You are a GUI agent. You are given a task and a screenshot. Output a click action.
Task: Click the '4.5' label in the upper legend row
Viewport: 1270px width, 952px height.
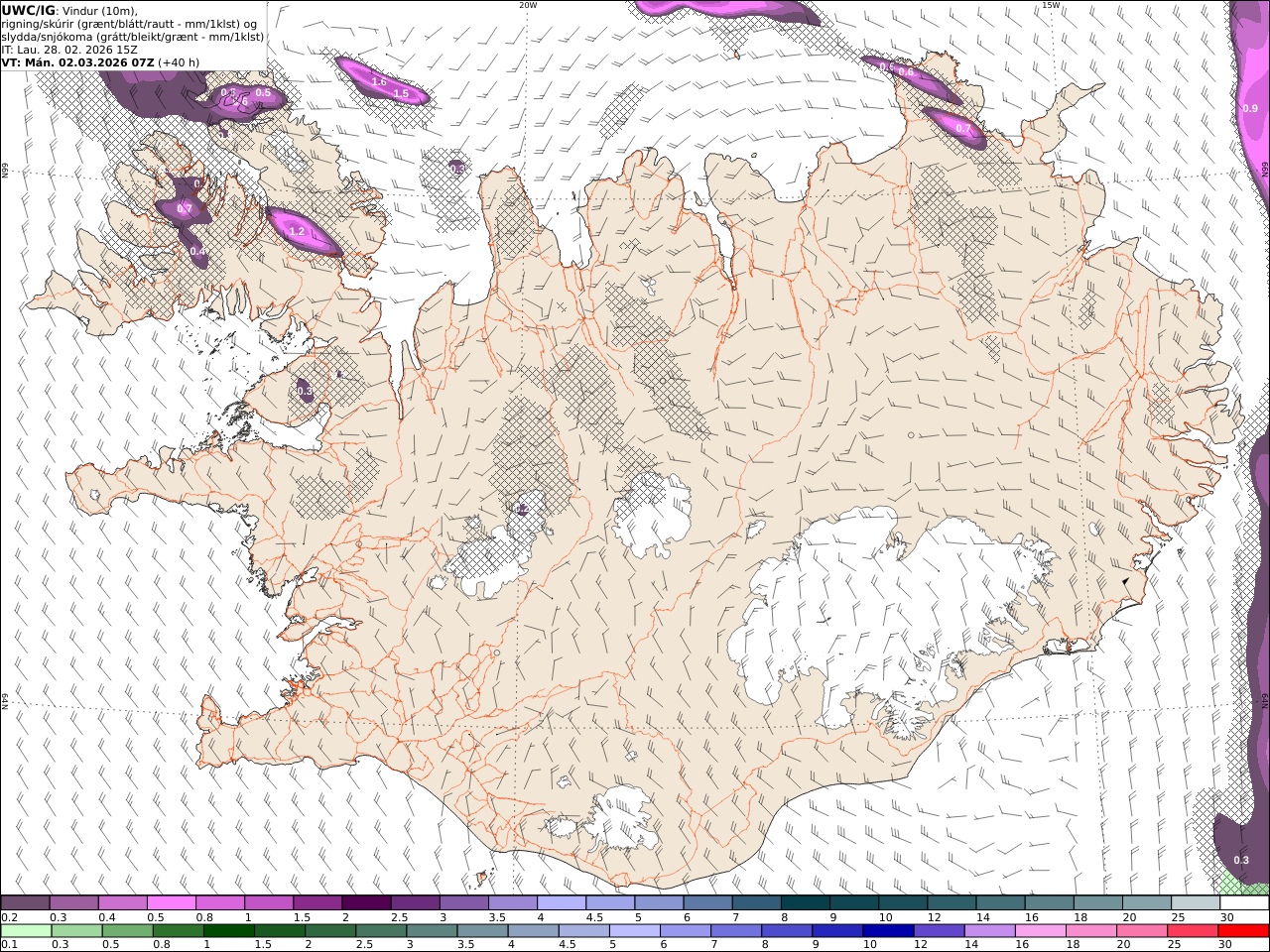[594, 917]
